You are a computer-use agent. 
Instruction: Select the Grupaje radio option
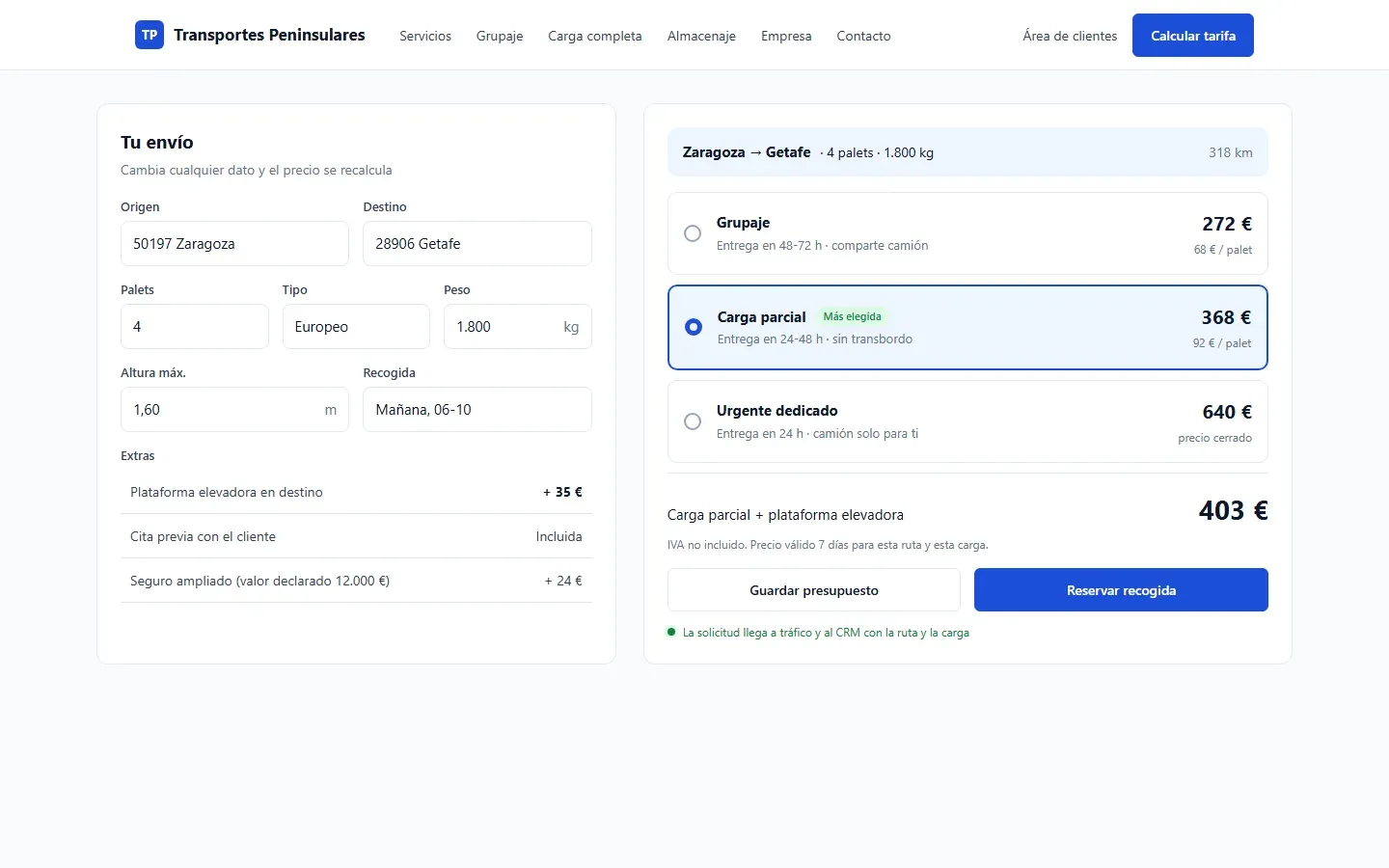693,233
